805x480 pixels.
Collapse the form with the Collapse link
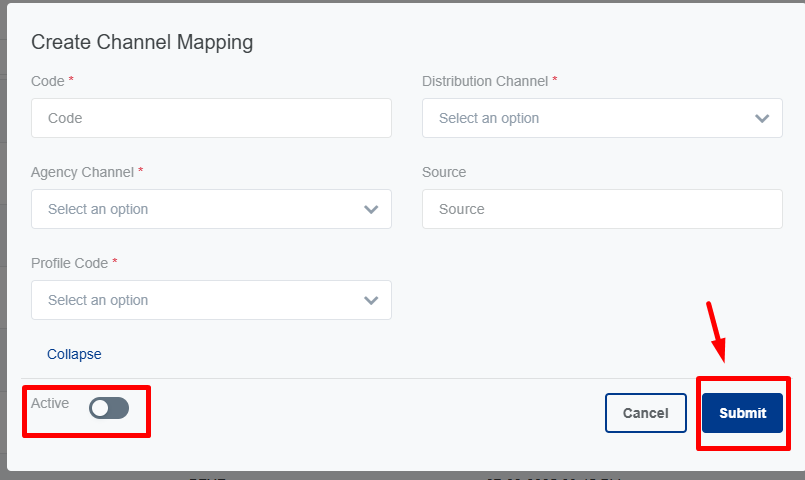(x=74, y=354)
